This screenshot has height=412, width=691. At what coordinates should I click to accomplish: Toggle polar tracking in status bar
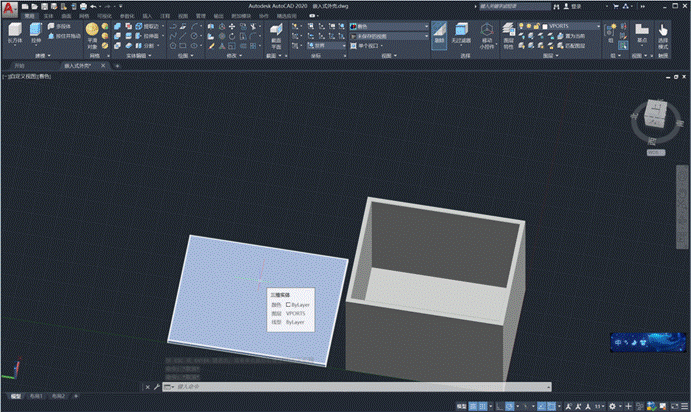coord(509,406)
